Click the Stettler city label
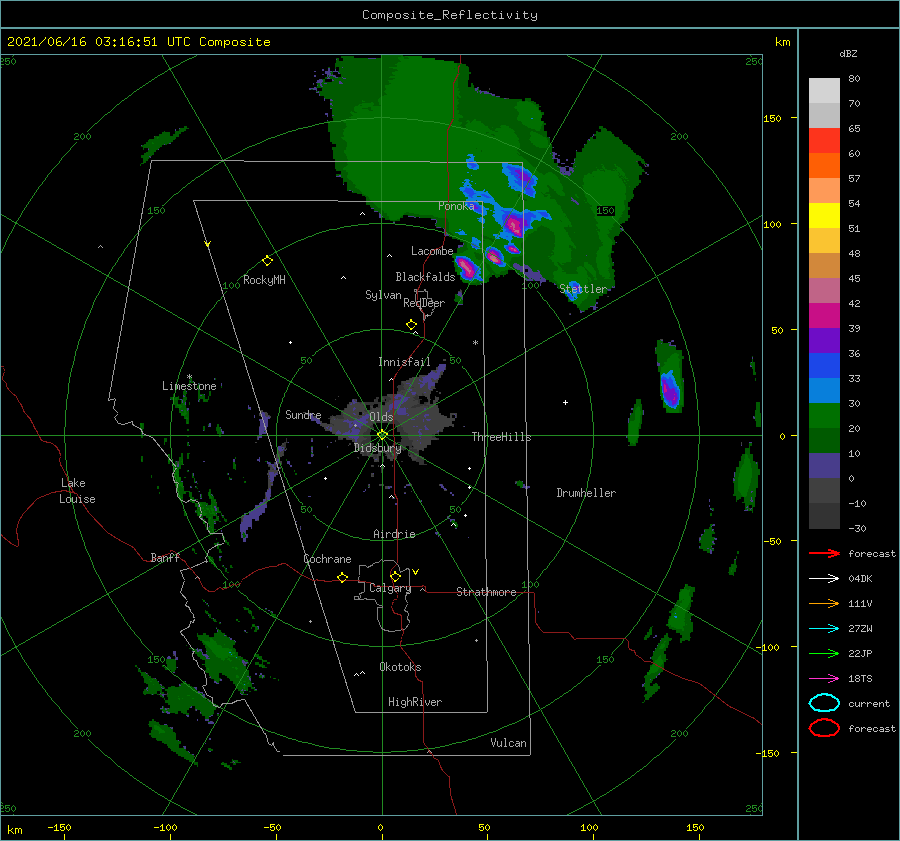Screen dimensions: 900x841 point(583,289)
